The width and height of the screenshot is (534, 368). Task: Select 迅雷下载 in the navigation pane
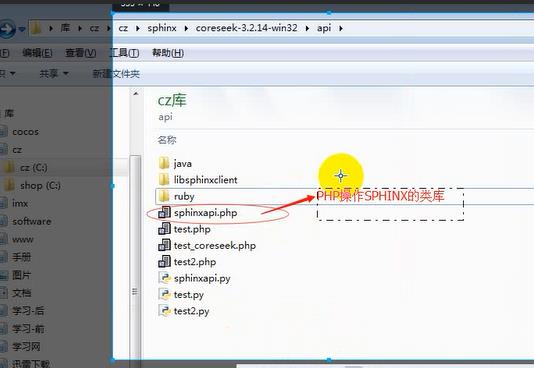(x=31, y=364)
